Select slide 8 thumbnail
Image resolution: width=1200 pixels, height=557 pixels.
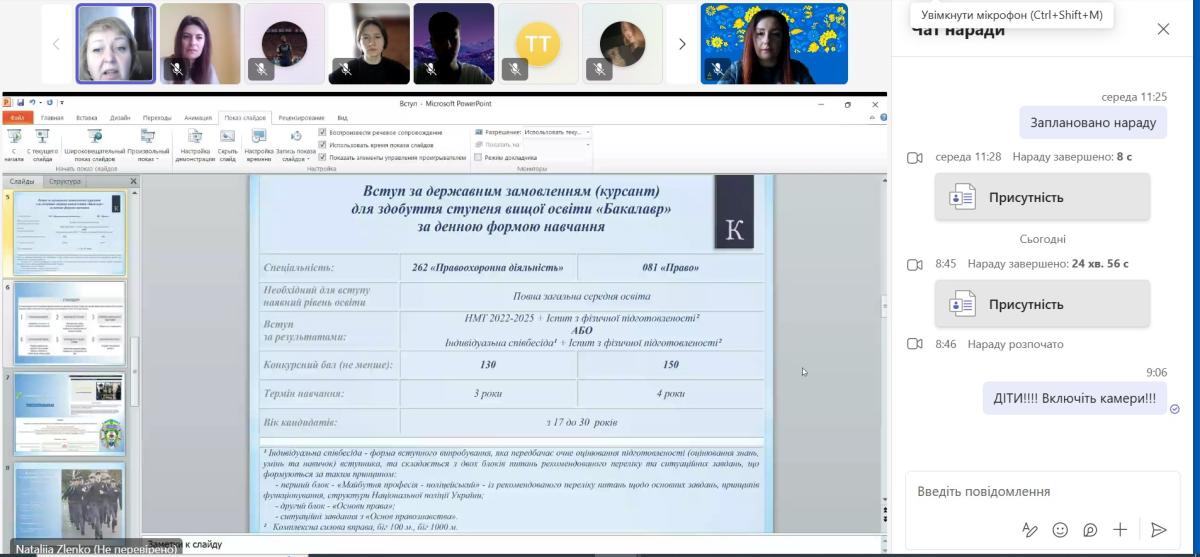point(69,503)
